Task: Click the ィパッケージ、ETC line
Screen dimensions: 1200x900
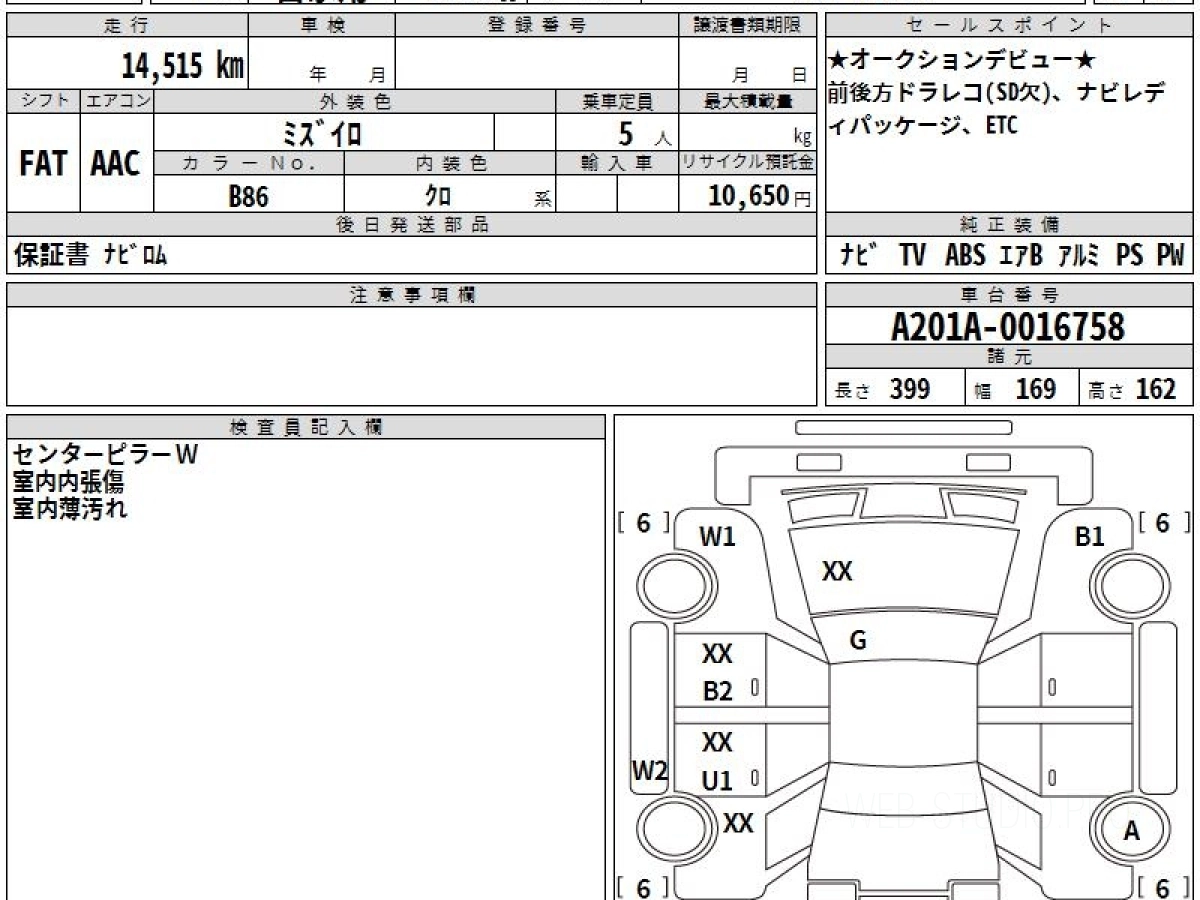Action: pyautogui.click(x=923, y=126)
